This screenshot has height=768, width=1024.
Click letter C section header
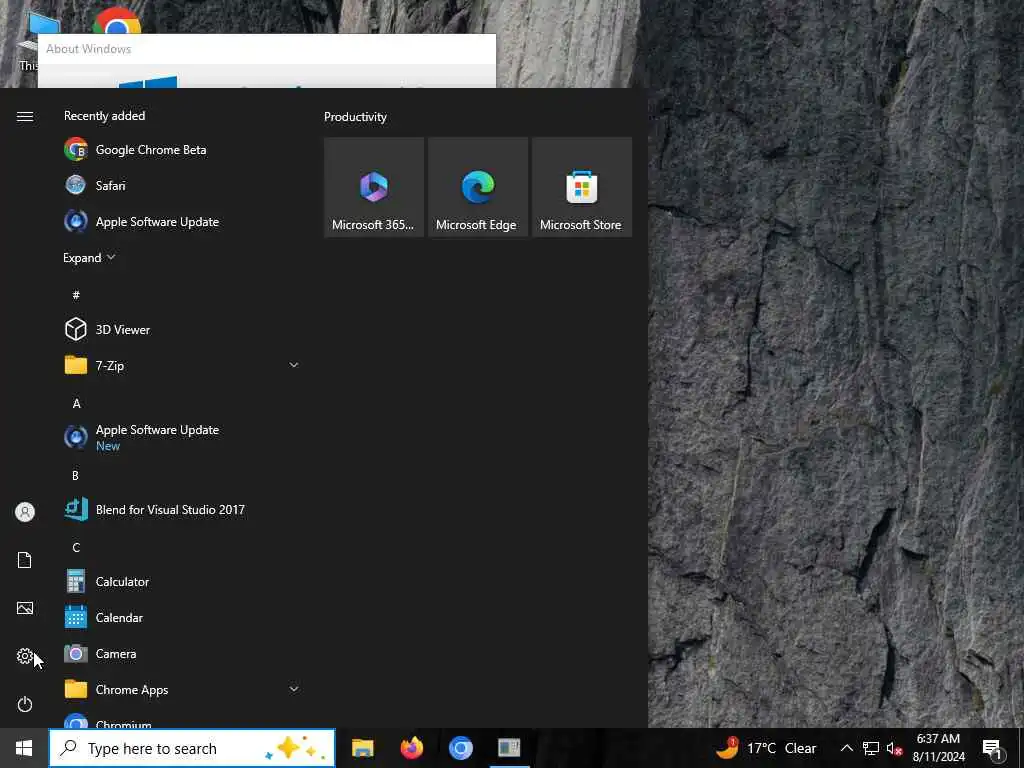(x=76, y=547)
